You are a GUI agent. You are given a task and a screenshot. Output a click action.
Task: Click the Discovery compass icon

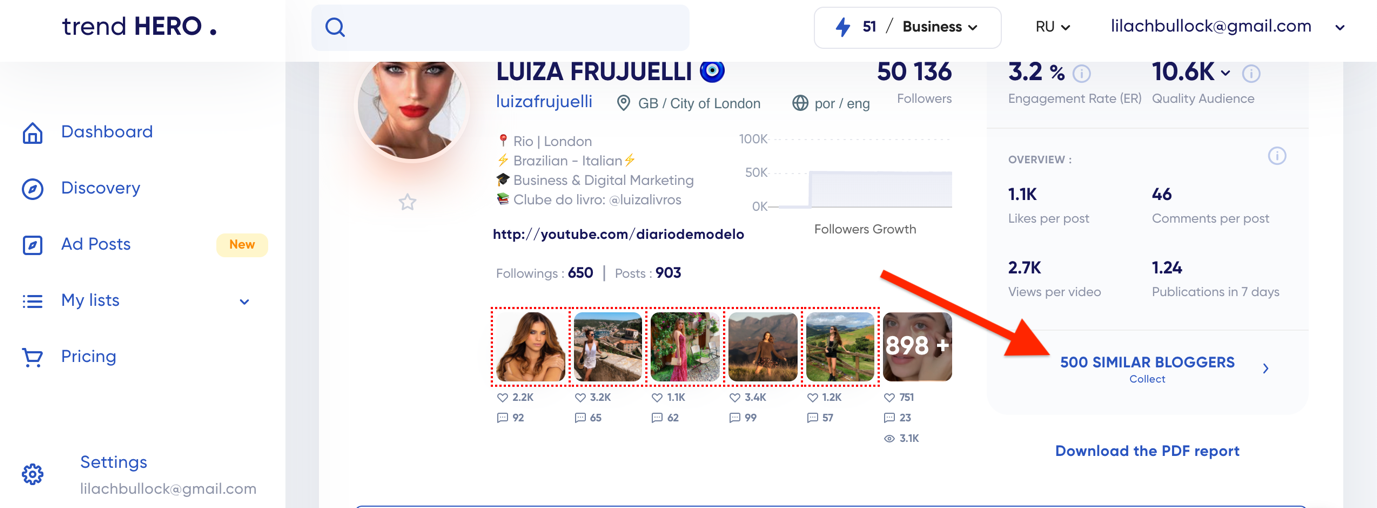[33, 189]
